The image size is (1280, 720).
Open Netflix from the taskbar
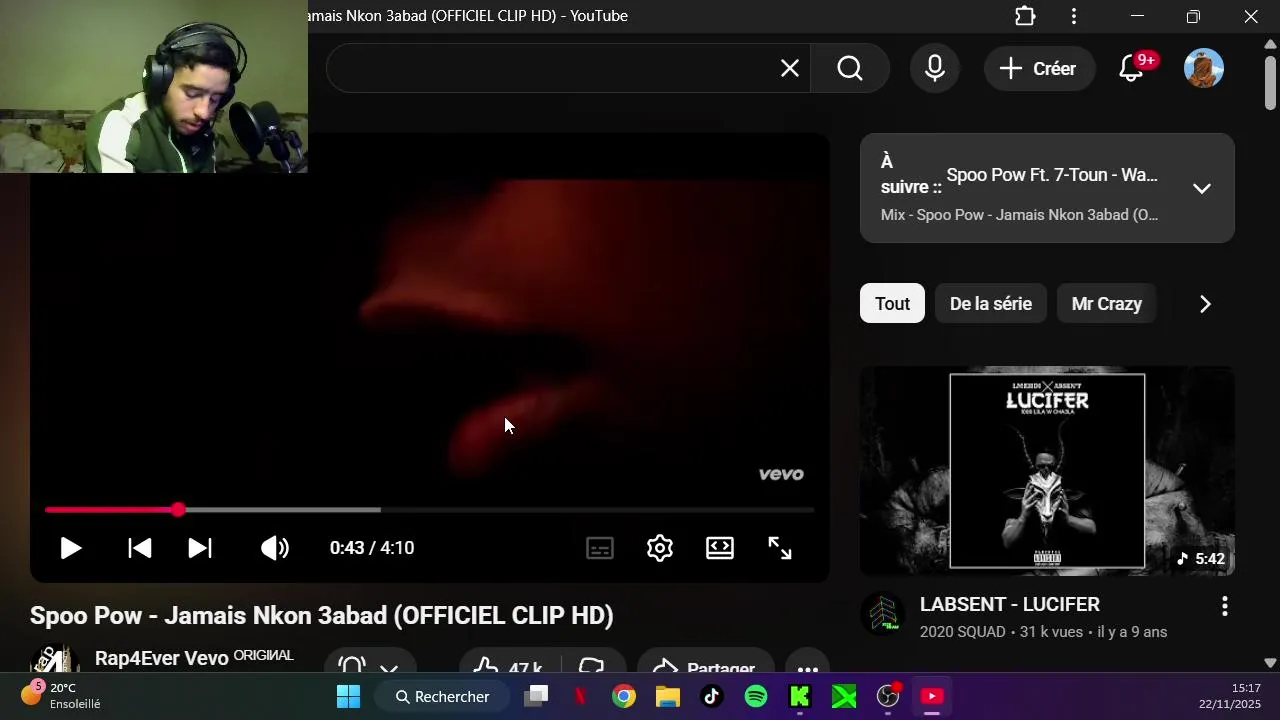click(580, 696)
